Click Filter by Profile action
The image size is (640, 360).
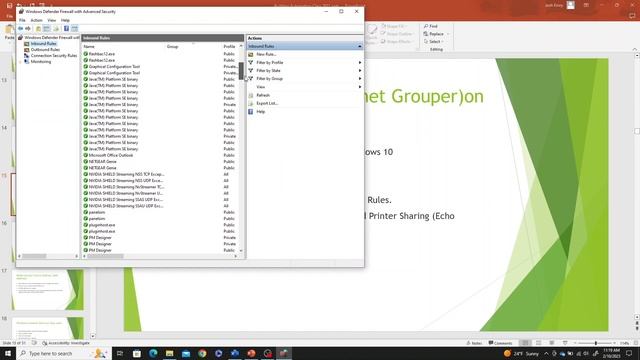tap(269, 62)
